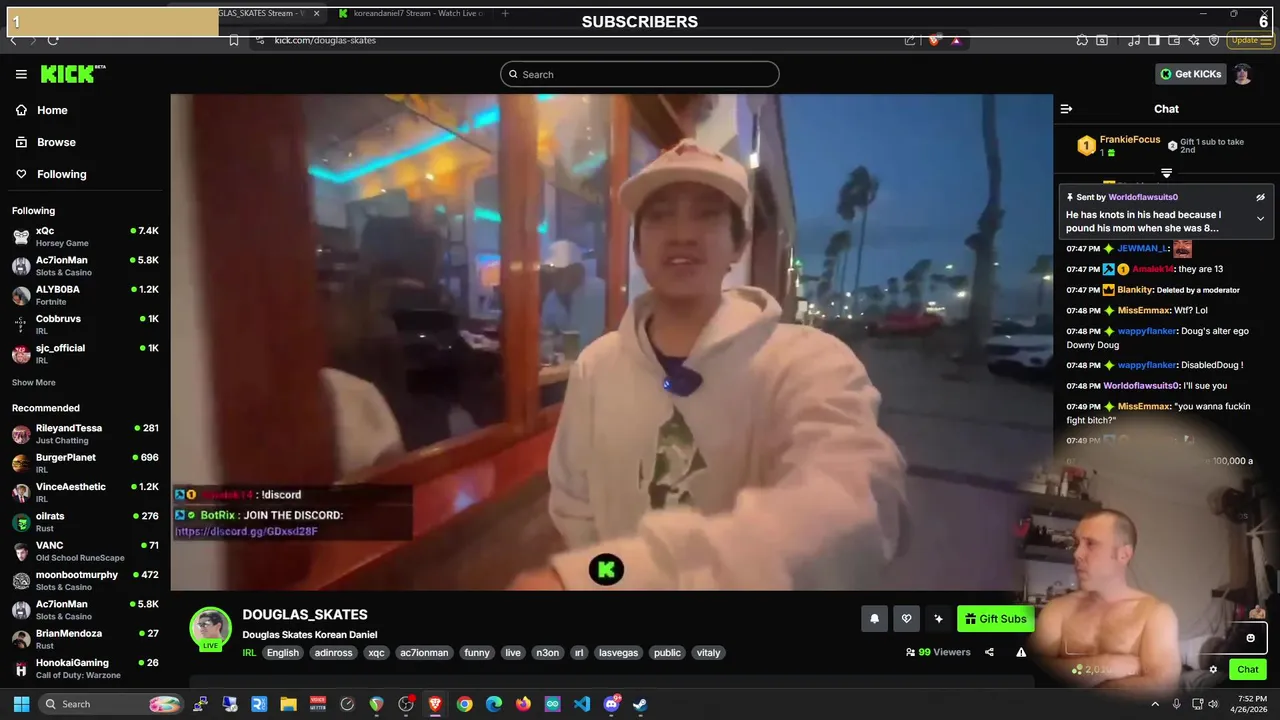
Task: Open Brave Shields lion icon
Action: coord(933,40)
